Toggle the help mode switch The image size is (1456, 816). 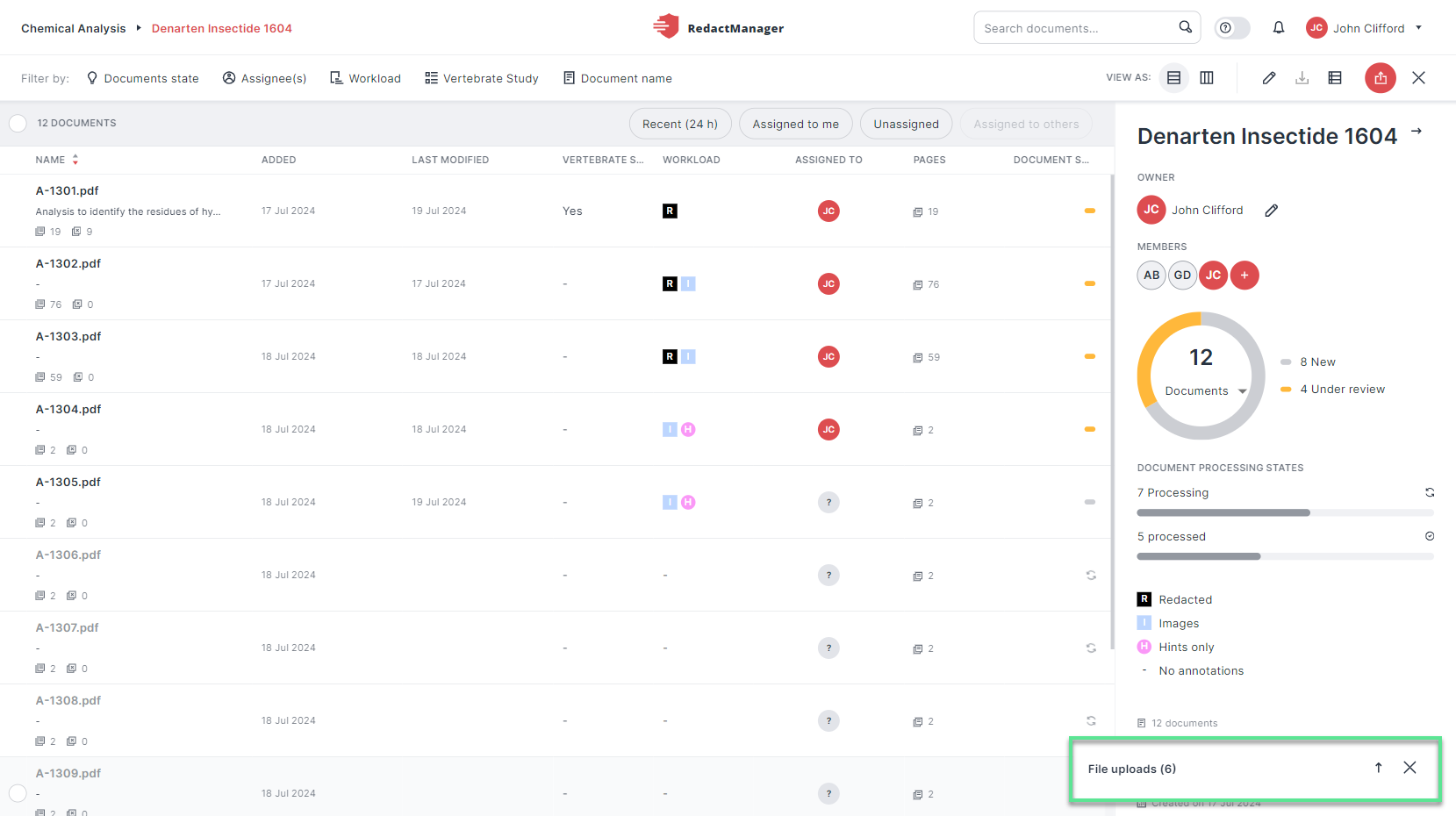[x=1232, y=28]
